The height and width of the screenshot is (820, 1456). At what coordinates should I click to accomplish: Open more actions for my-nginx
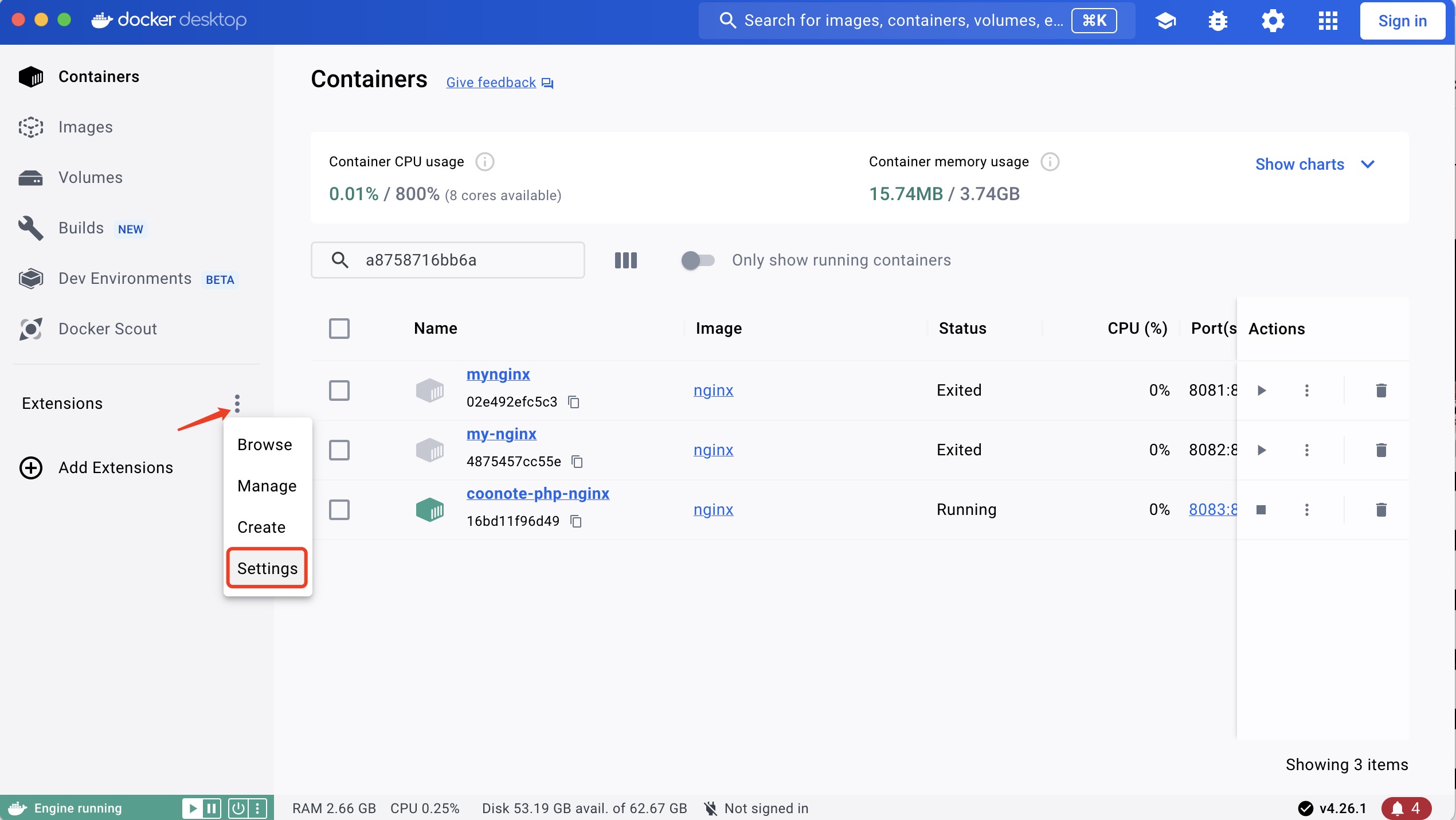pos(1307,450)
